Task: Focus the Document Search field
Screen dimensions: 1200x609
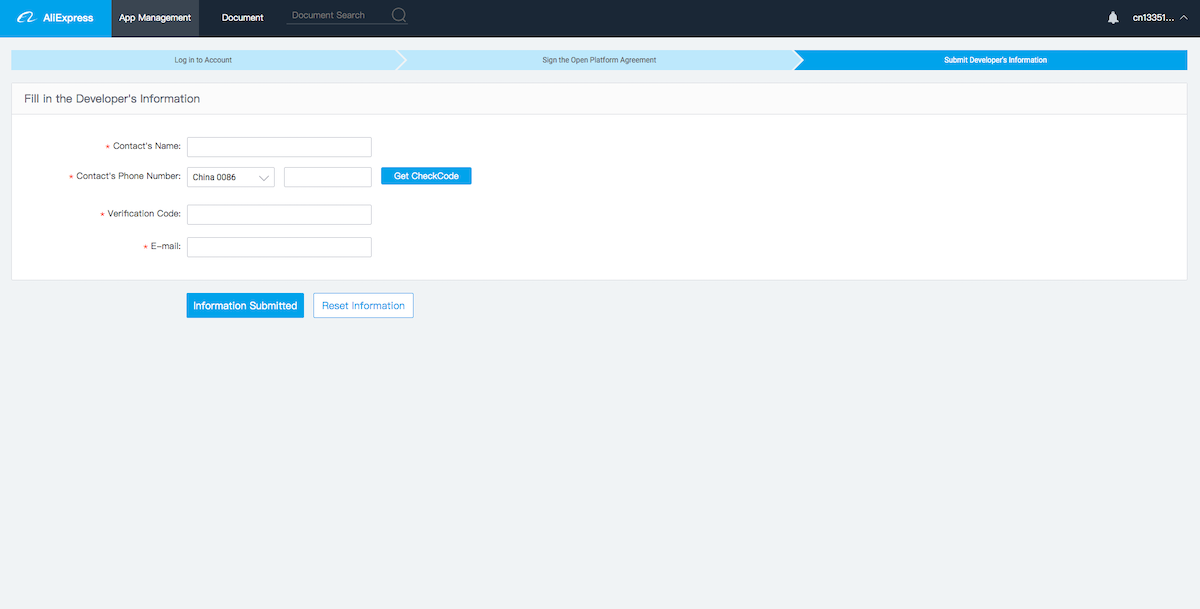Action: coord(335,16)
